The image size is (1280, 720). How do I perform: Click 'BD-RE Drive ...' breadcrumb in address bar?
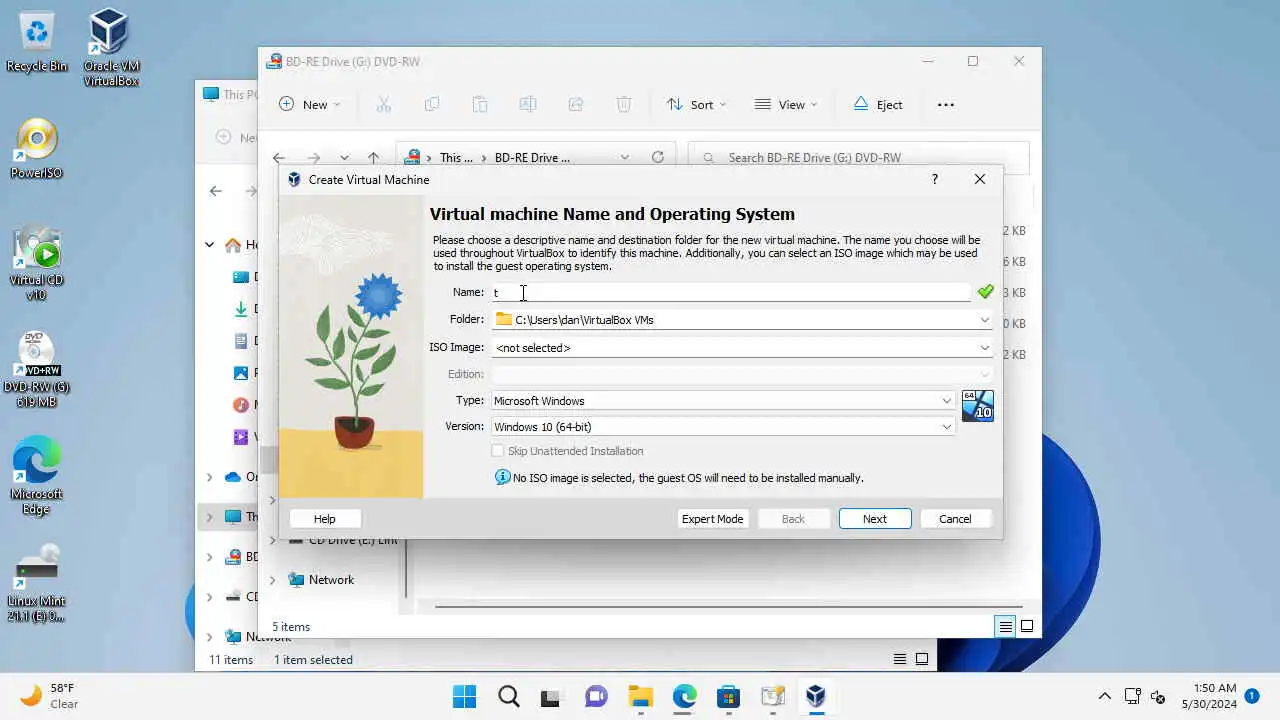coord(532,157)
